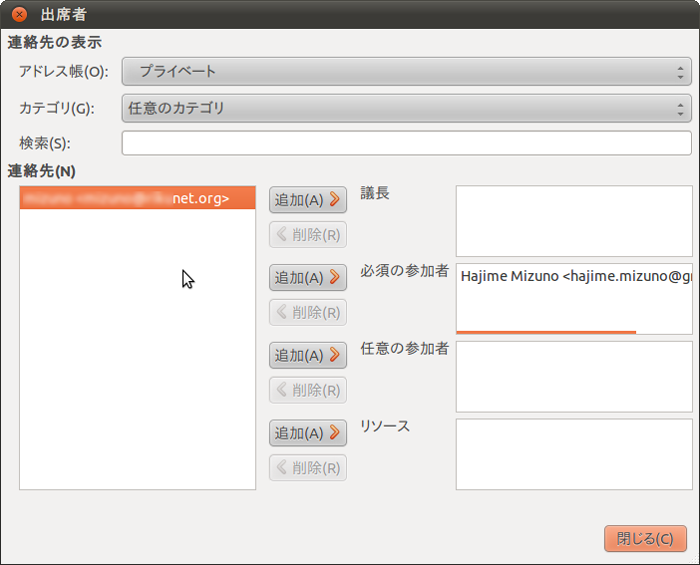
Task: Click 追加(A) button next to 必須の参加者
Action: (x=308, y=278)
